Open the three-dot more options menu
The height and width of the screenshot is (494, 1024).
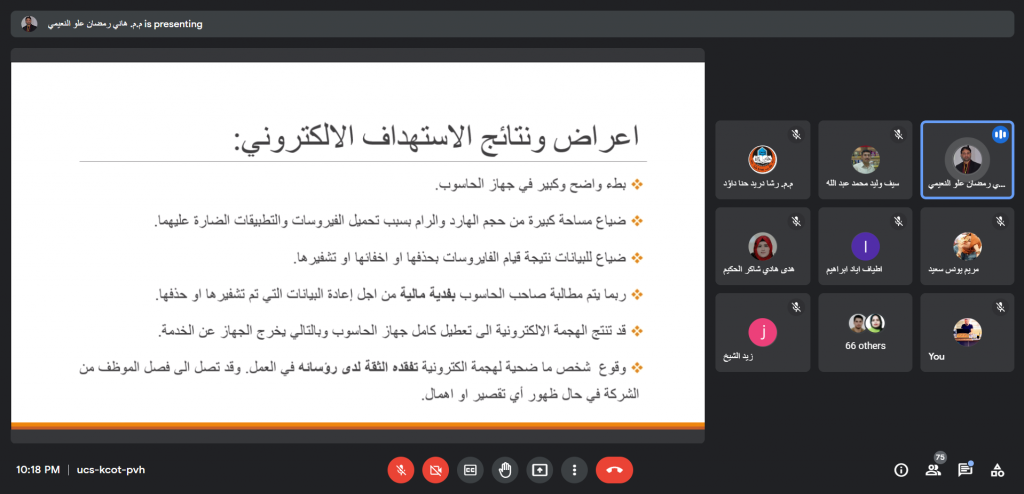[573, 469]
